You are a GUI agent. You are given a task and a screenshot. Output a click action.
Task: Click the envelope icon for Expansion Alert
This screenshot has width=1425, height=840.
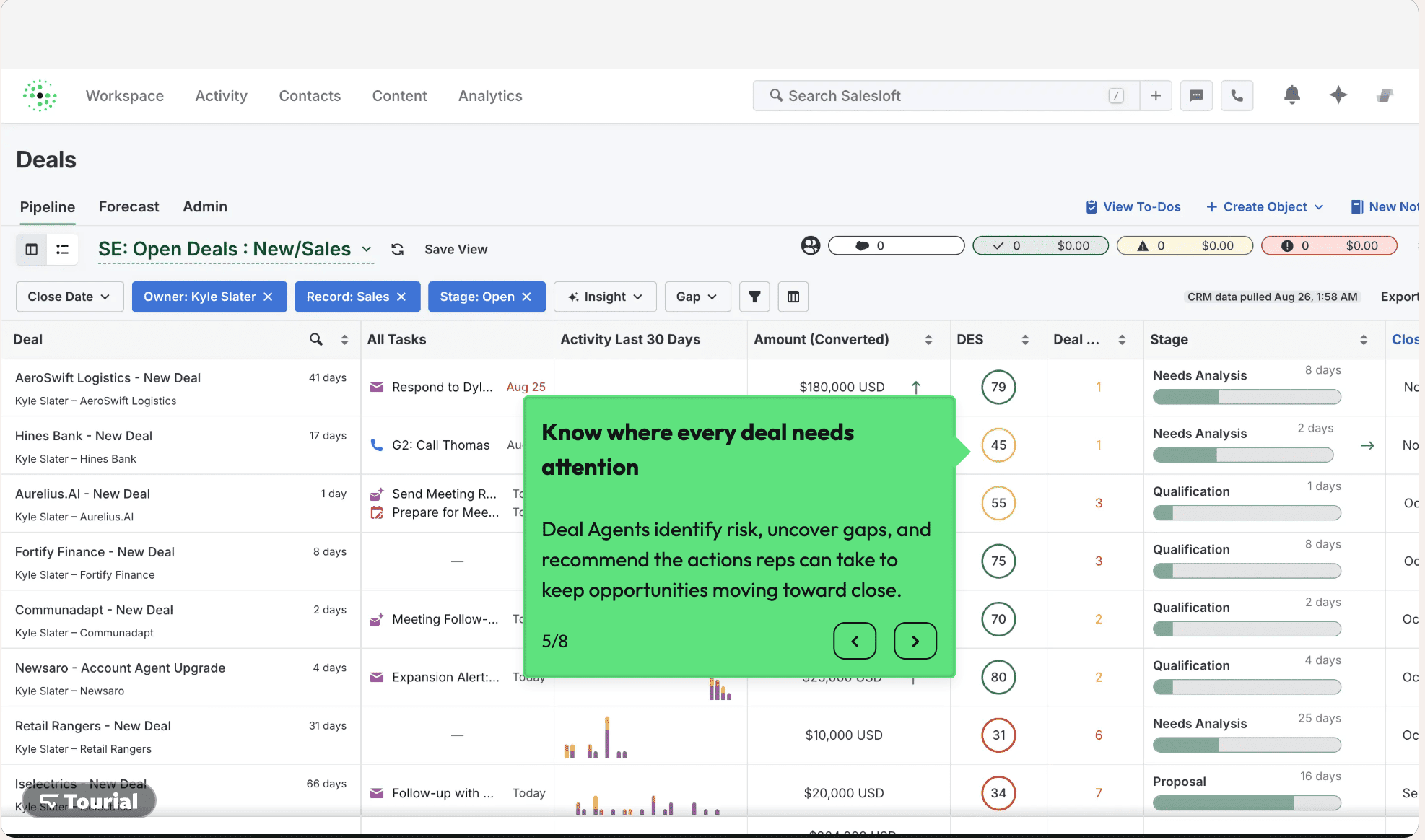[376, 677]
